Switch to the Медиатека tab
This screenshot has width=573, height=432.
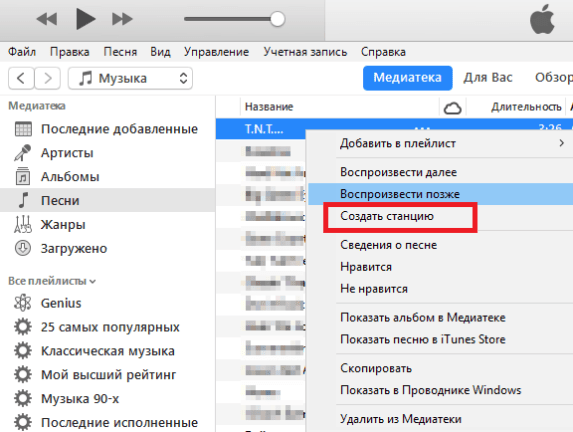pos(407,78)
